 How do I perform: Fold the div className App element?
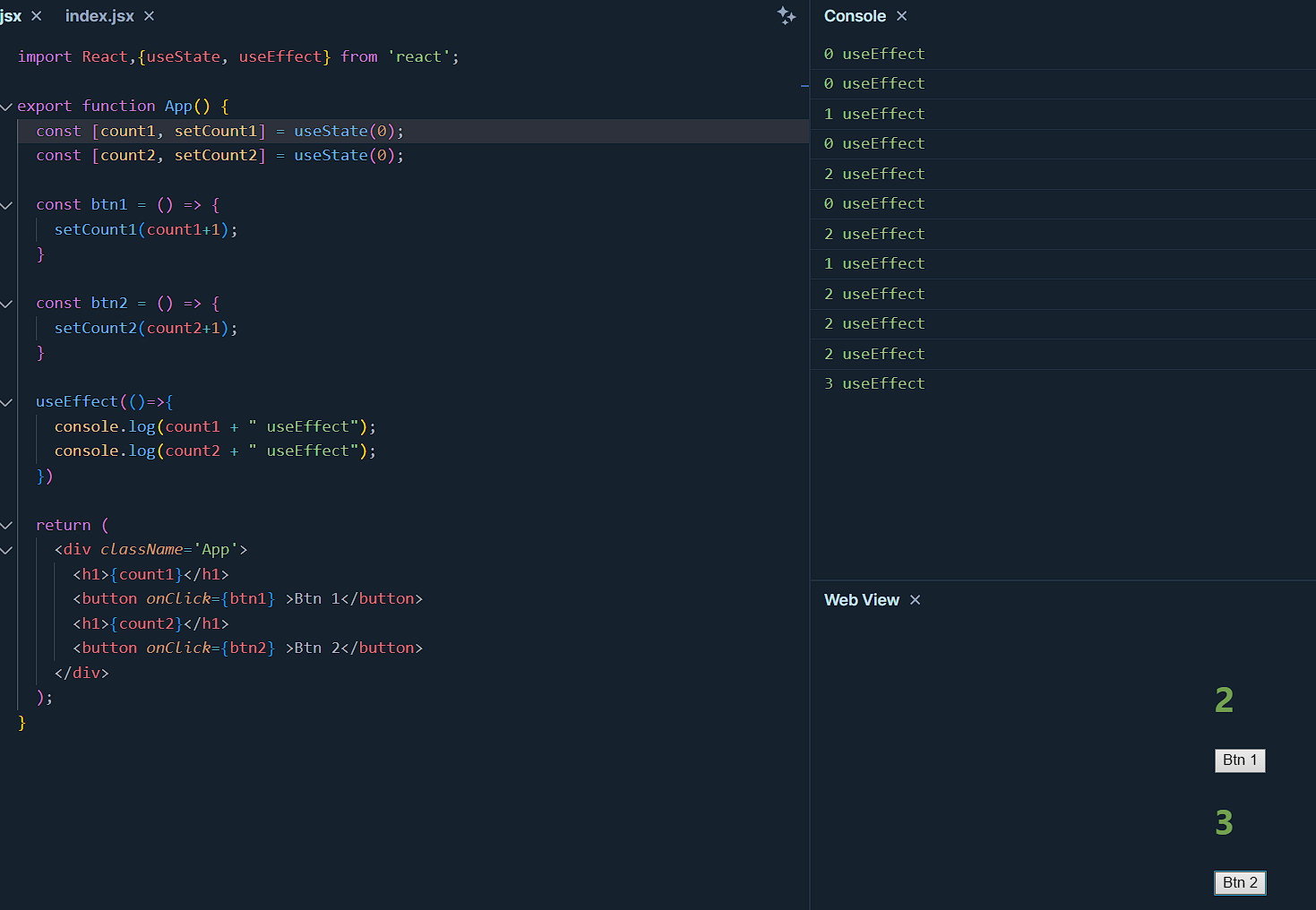click(x=7, y=550)
